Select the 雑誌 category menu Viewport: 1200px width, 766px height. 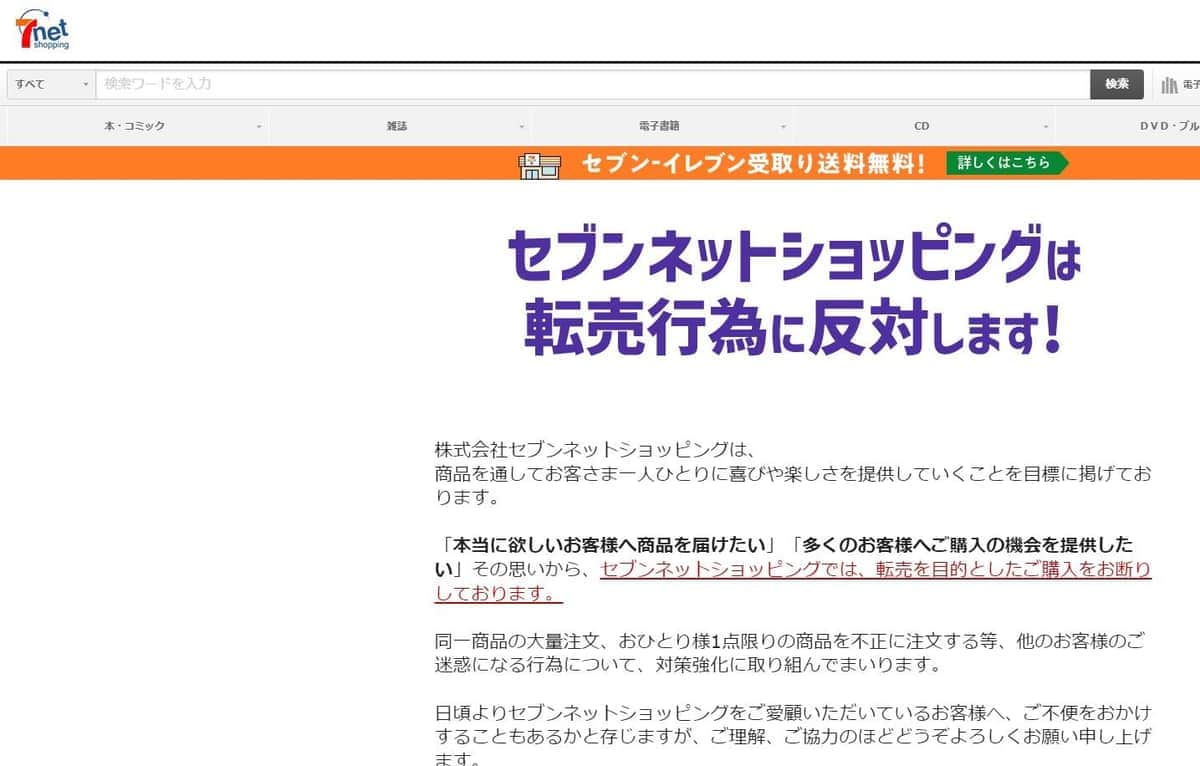click(398, 126)
